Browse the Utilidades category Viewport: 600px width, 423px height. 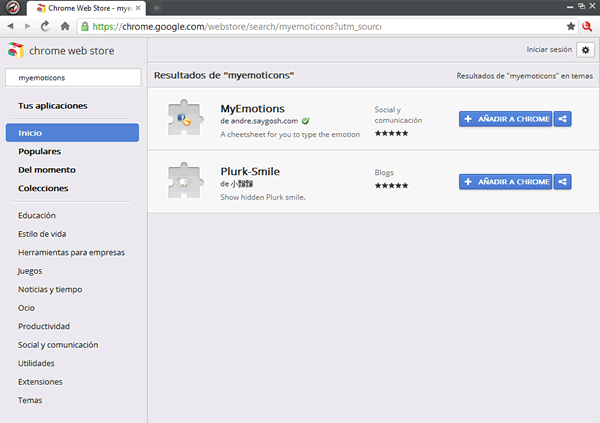tap(36, 363)
